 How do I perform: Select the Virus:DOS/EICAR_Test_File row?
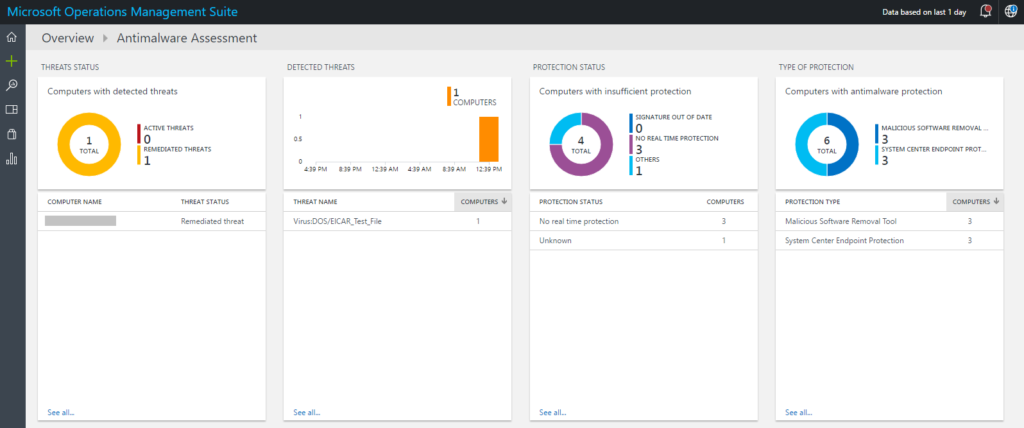tap(397, 222)
